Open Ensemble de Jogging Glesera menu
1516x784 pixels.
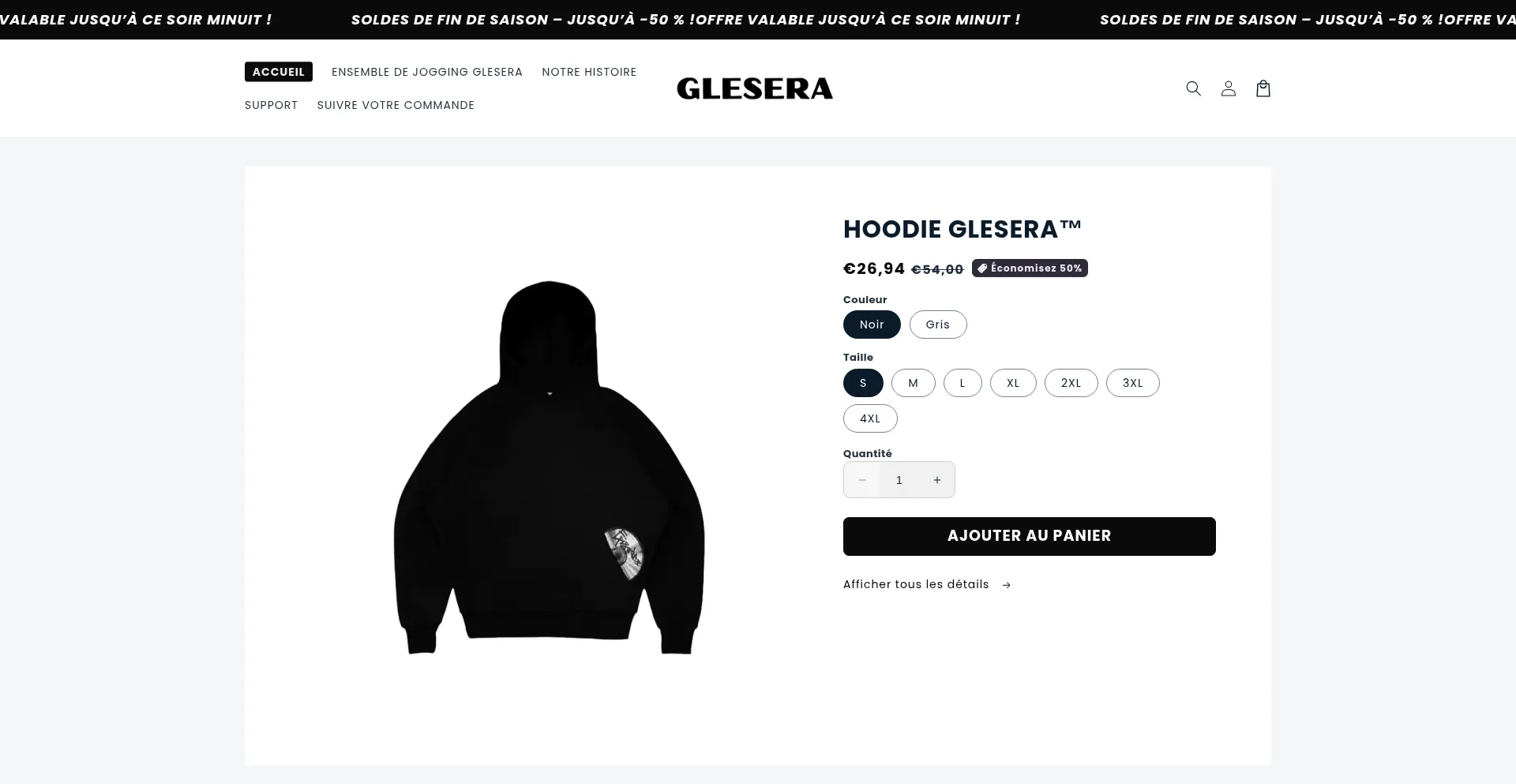click(x=427, y=72)
